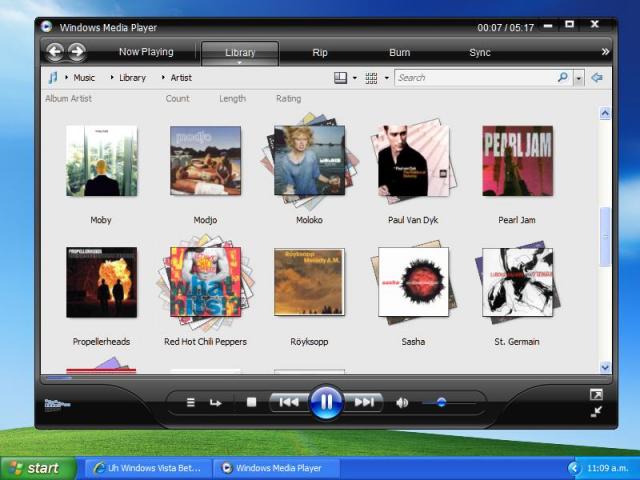The image size is (640, 480).
Task: Click the Pearl Jam artist label
Action: click(517, 220)
